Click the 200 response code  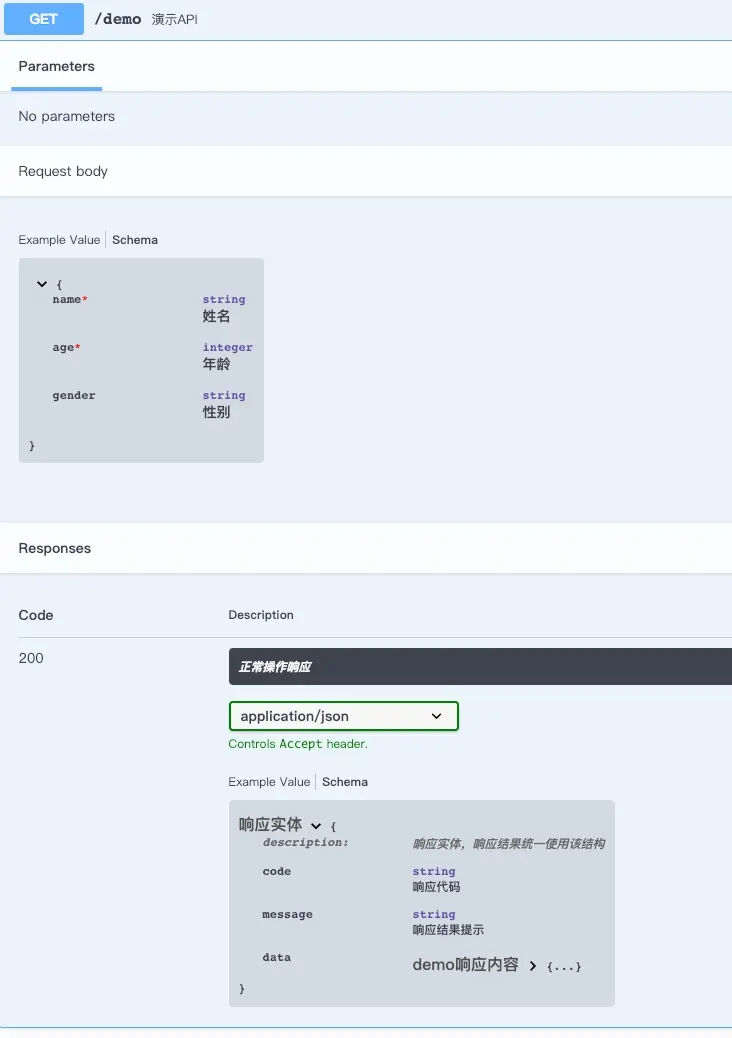pyautogui.click(x=31, y=658)
